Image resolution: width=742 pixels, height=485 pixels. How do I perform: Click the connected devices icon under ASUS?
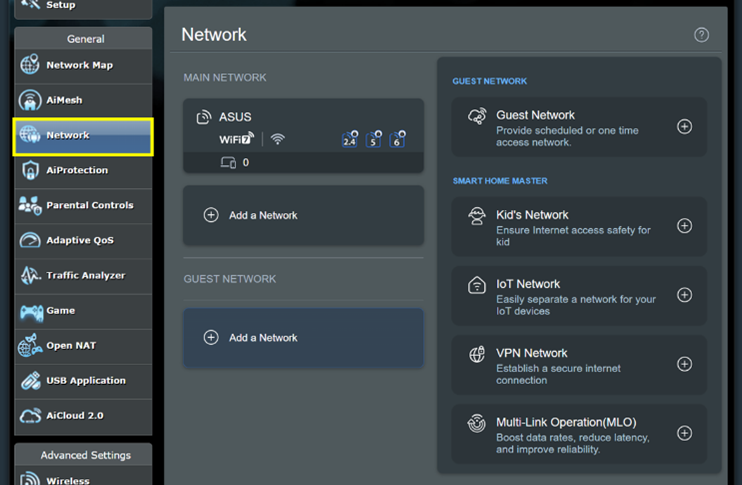[228, 163]
